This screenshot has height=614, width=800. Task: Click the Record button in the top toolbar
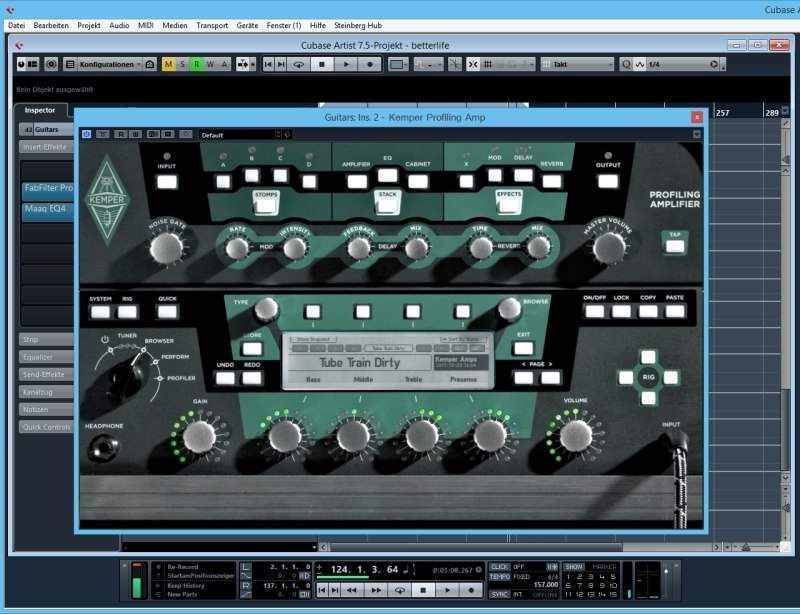point(369,64)
